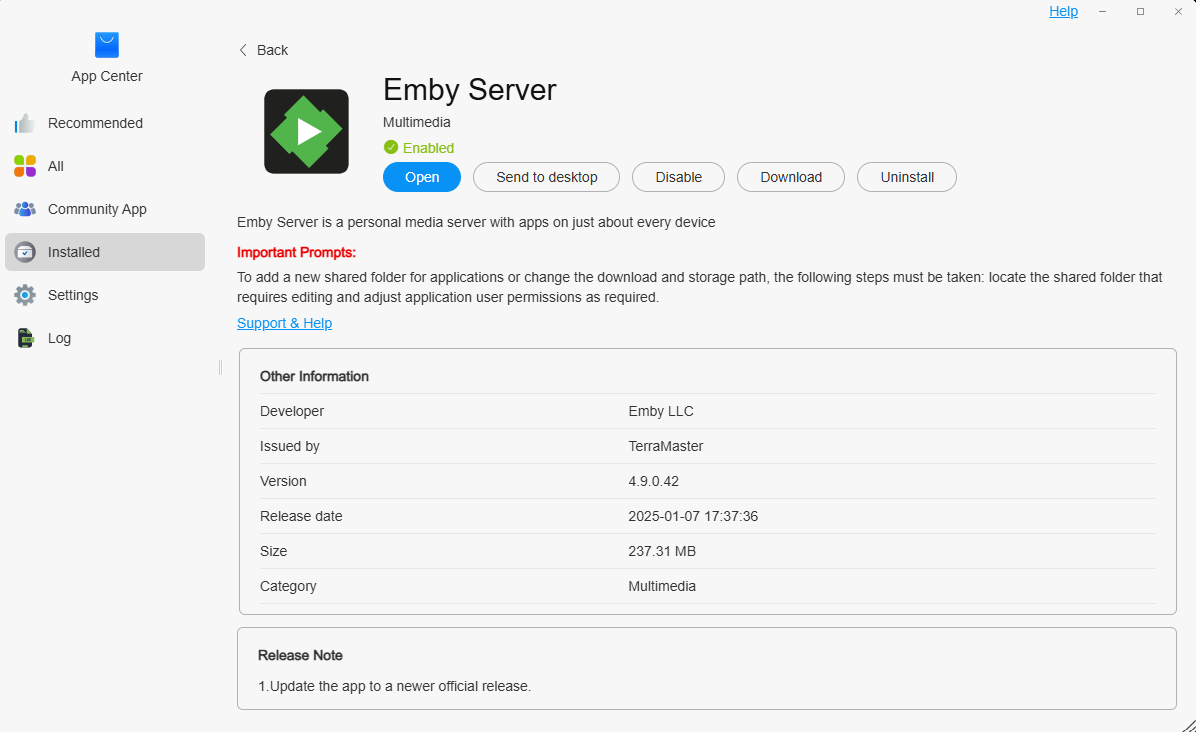Screen dimensions: 1196x732
Task: Select the Recommended sidebar icon
Action: coord(24,122)
